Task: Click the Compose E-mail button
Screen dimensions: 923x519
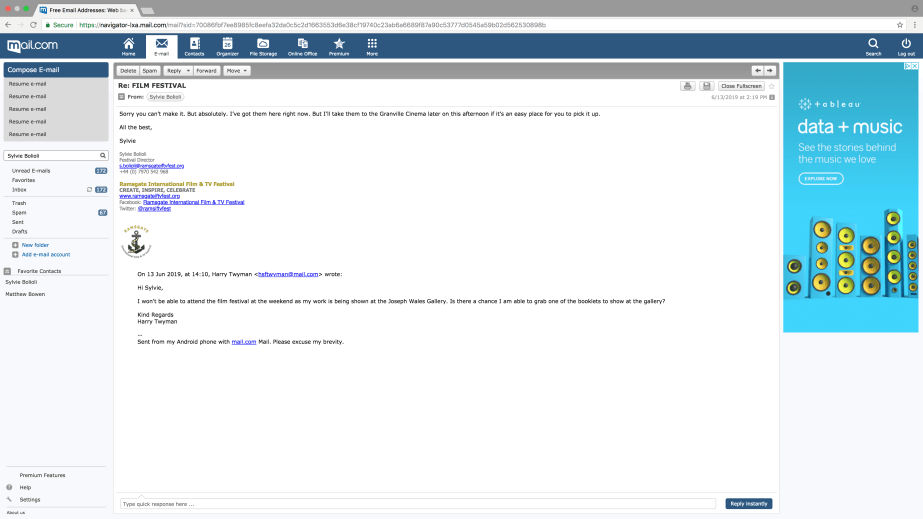Action: click(56, 69)
